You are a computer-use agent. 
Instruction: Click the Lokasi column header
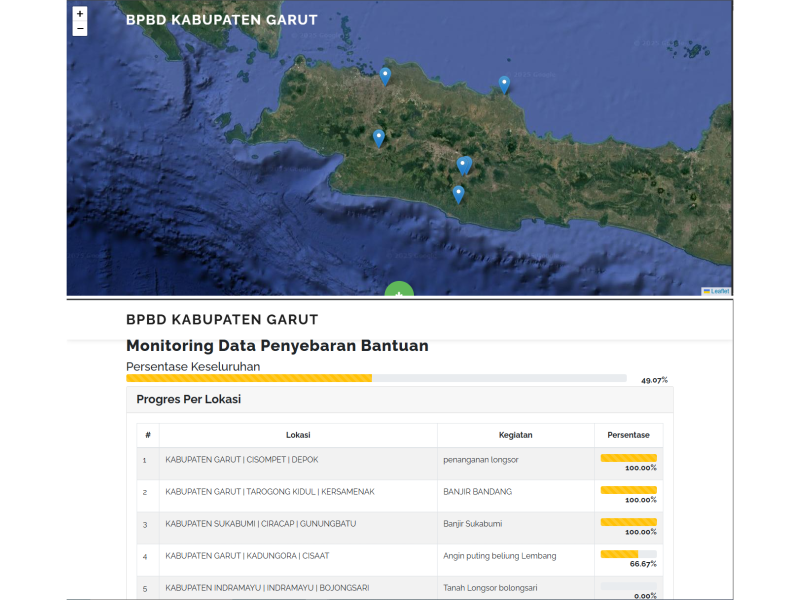(297, 435)
